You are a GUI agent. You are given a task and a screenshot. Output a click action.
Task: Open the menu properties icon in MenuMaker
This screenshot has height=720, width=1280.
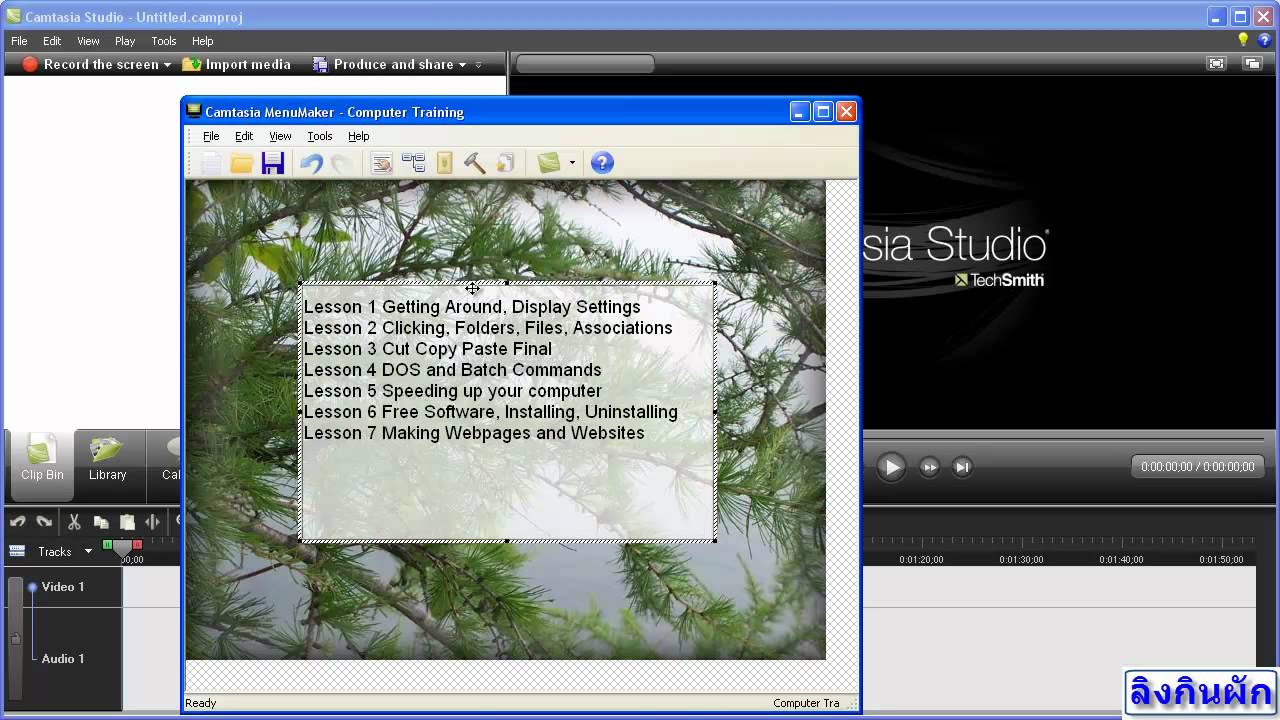[381, 163]
